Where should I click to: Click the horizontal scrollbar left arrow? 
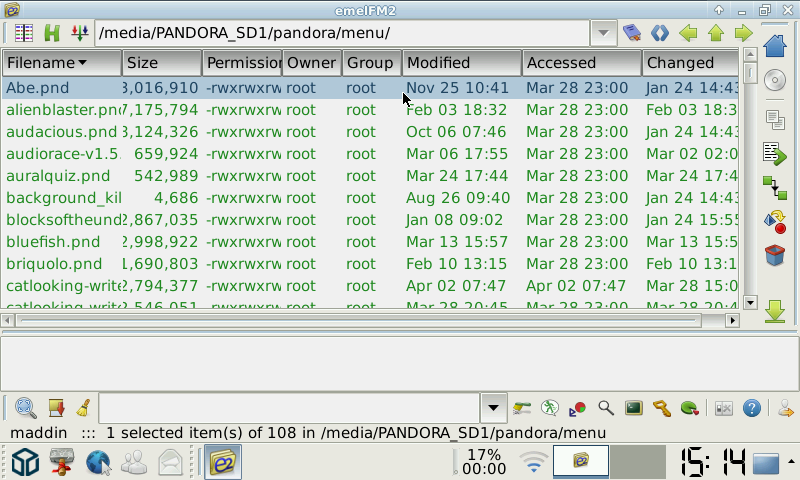coord(7,320)
